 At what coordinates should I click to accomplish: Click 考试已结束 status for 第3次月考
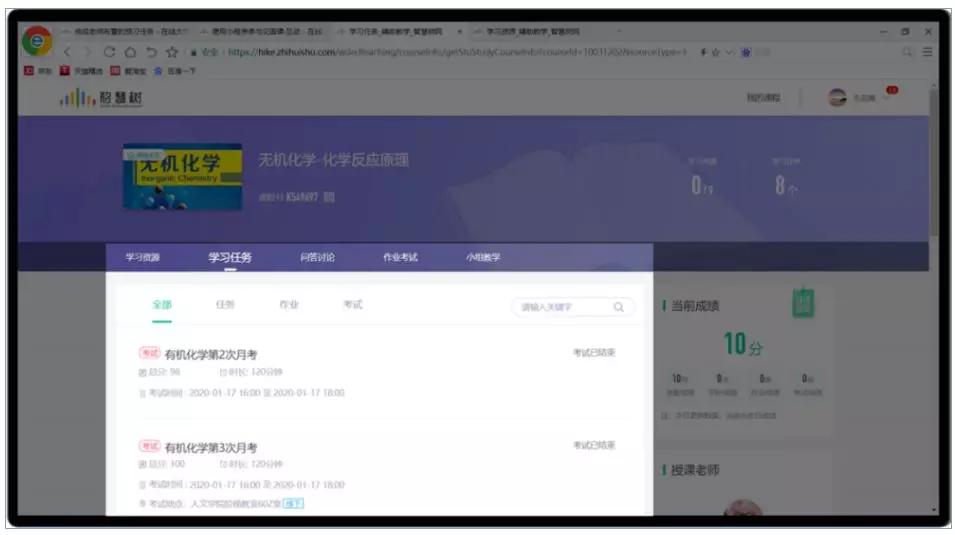[x=594, y=445]
